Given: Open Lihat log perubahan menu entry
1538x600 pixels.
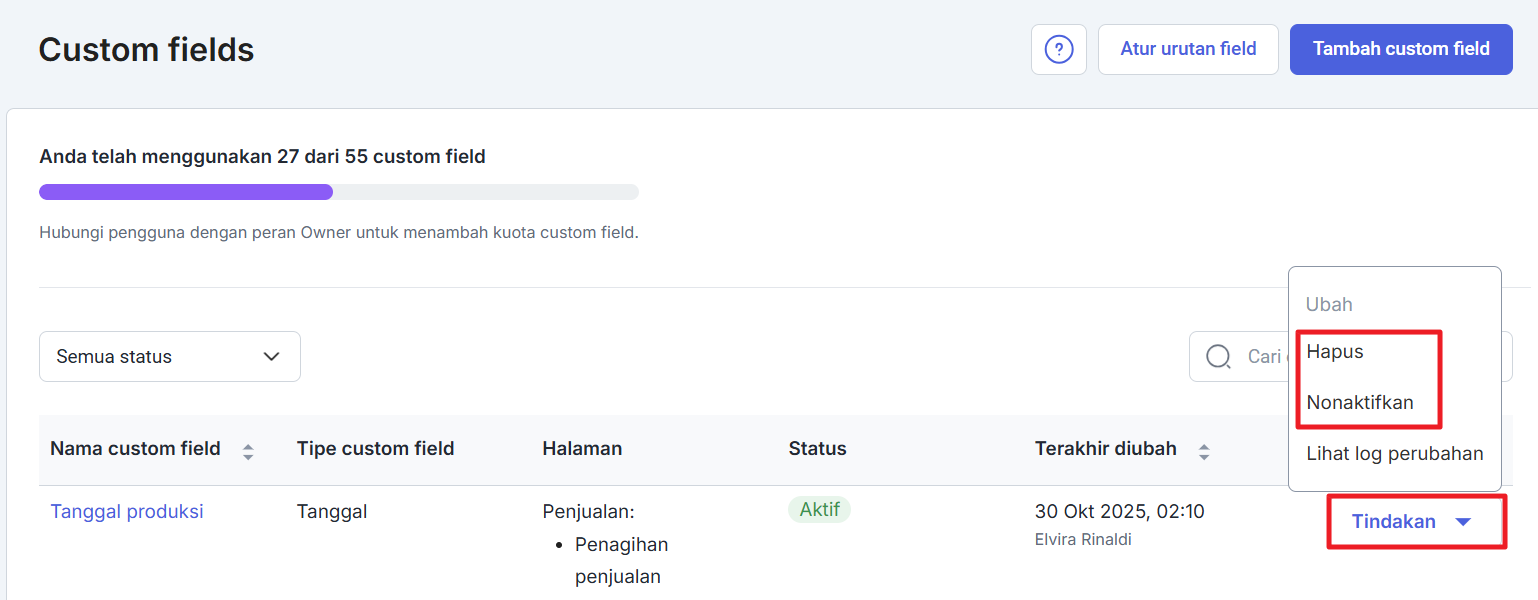Looking at the screenshot, I should [x=1394, y=454].
